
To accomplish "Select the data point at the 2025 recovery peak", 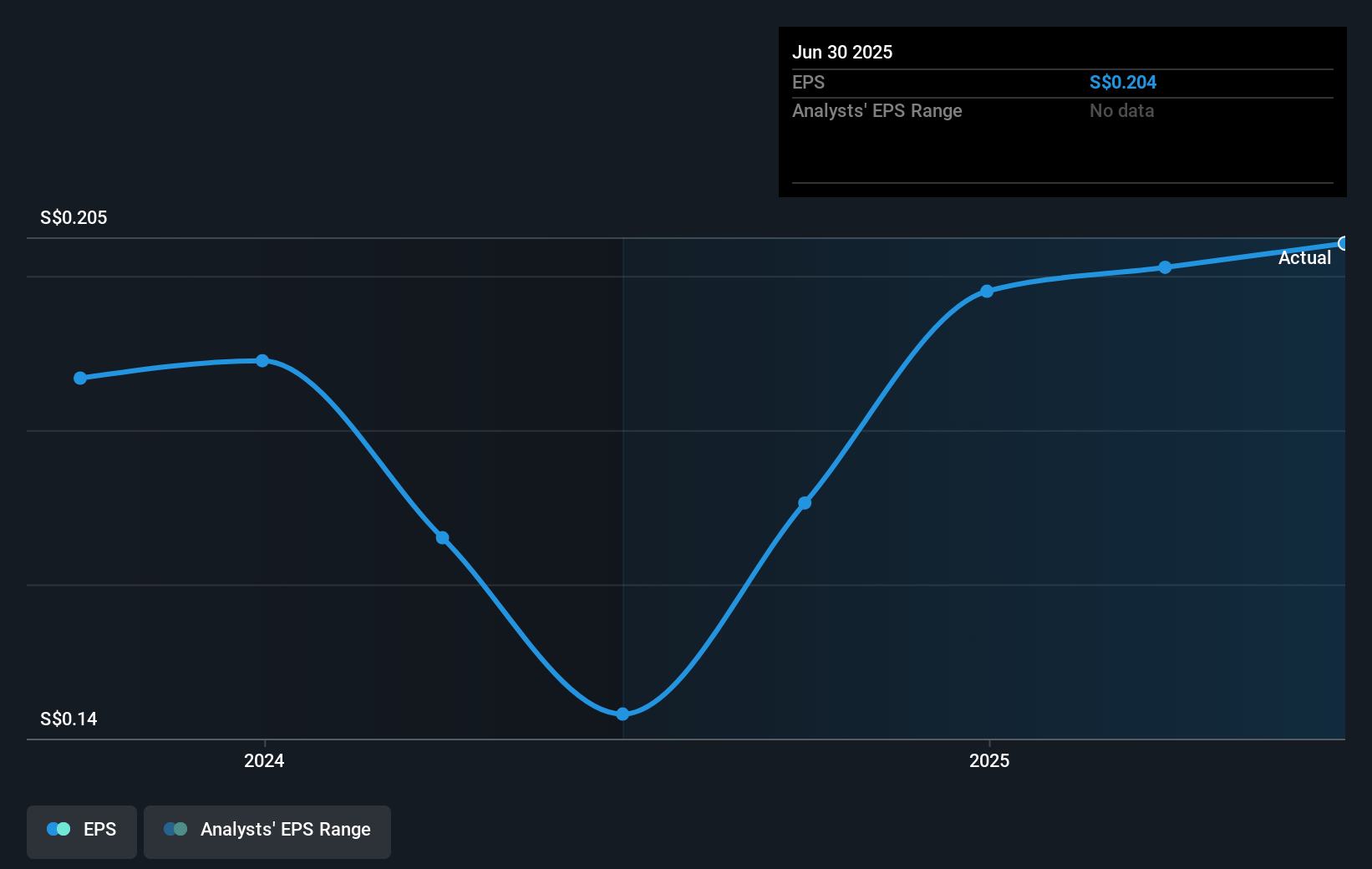I will (987, 291).
